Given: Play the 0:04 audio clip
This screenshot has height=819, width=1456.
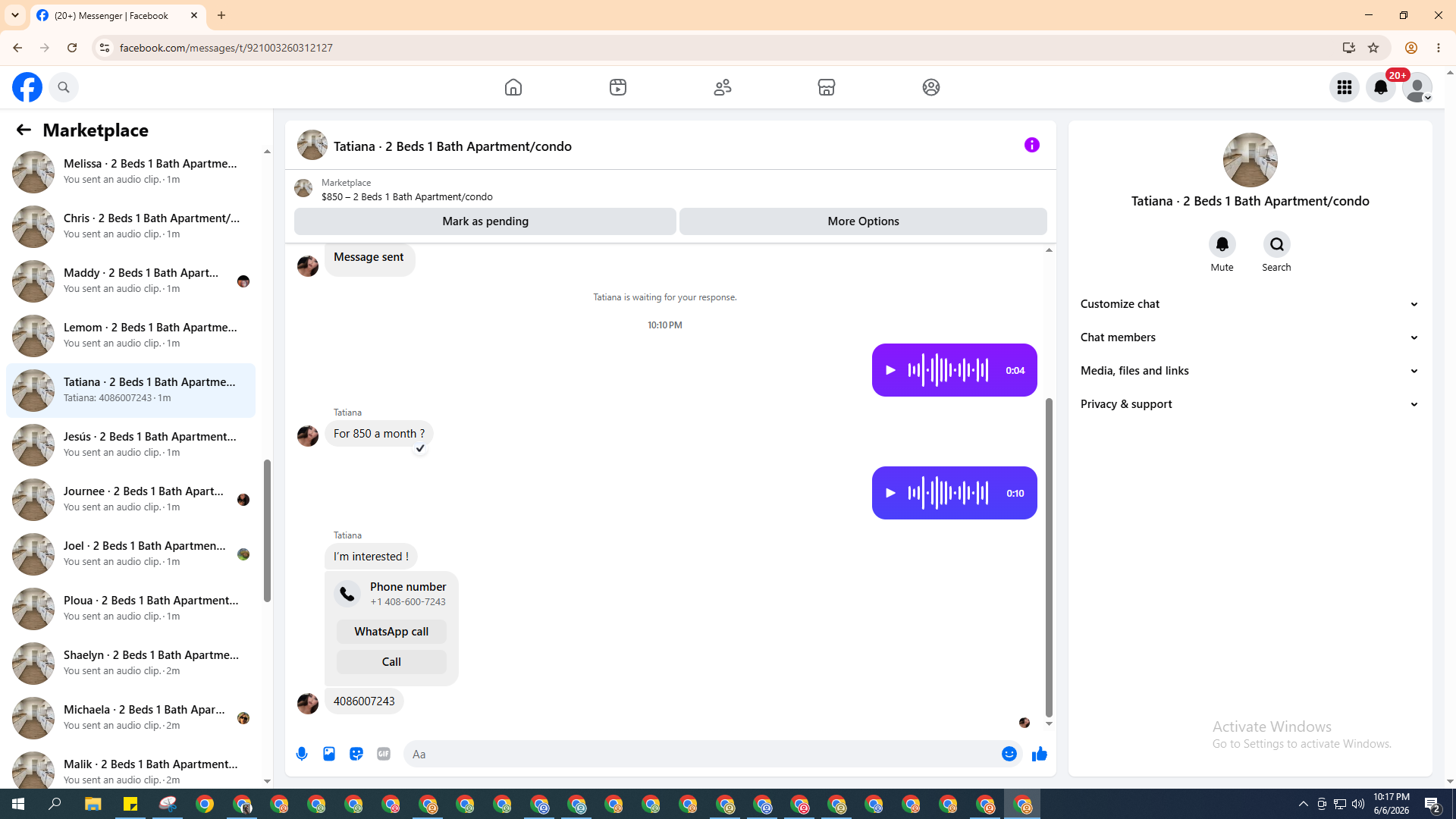Looking at the screenshot, I should click(x=891, y=370).
